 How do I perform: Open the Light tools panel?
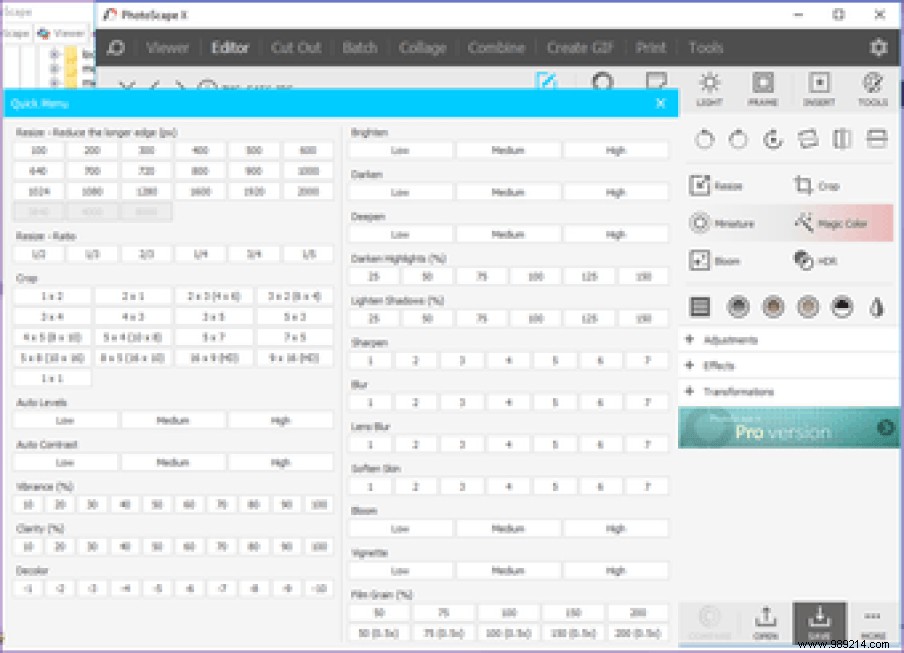[709, 88]
